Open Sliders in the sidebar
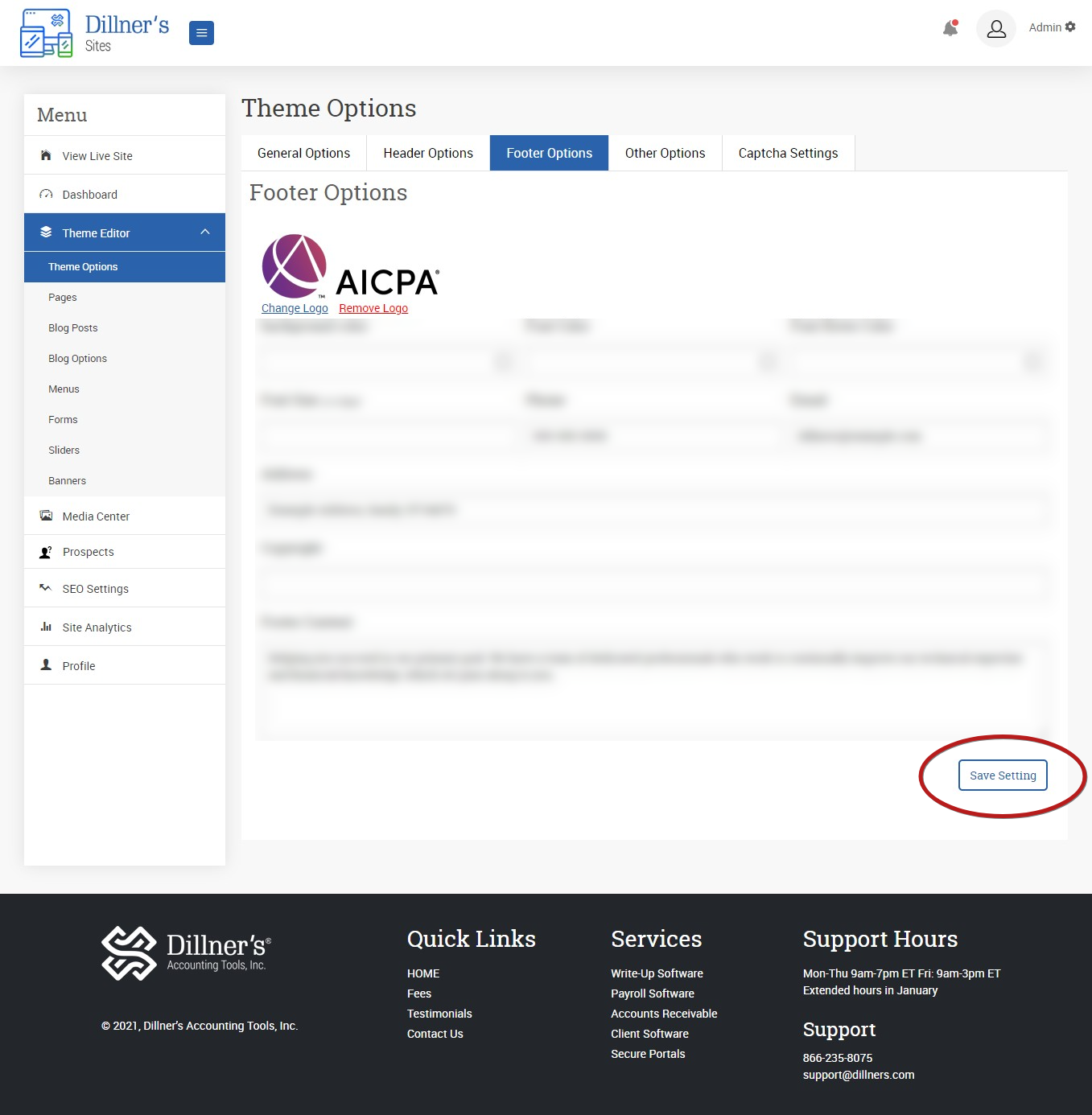 (125, 451)
